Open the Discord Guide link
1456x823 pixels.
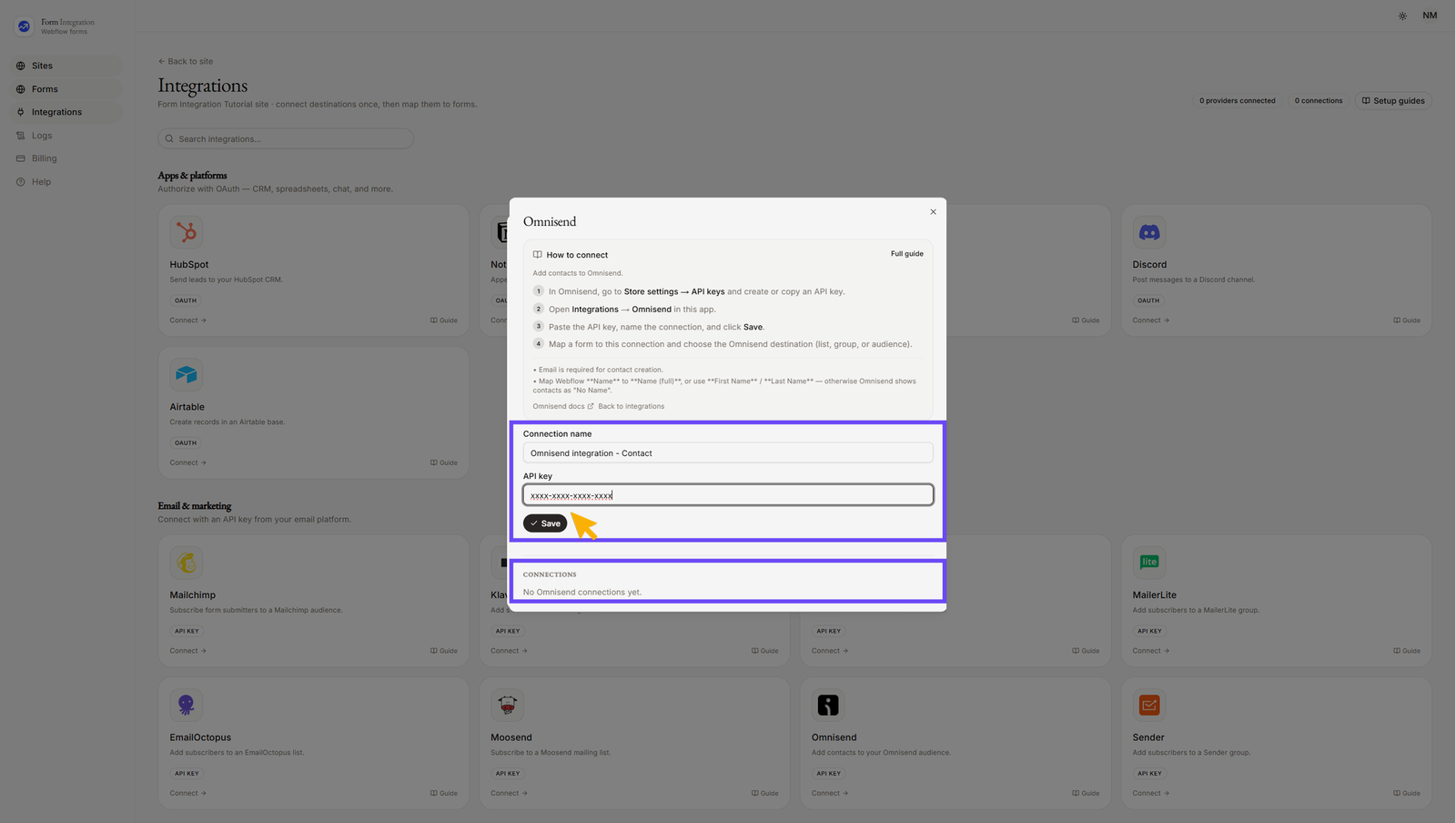click(1407, 320)
